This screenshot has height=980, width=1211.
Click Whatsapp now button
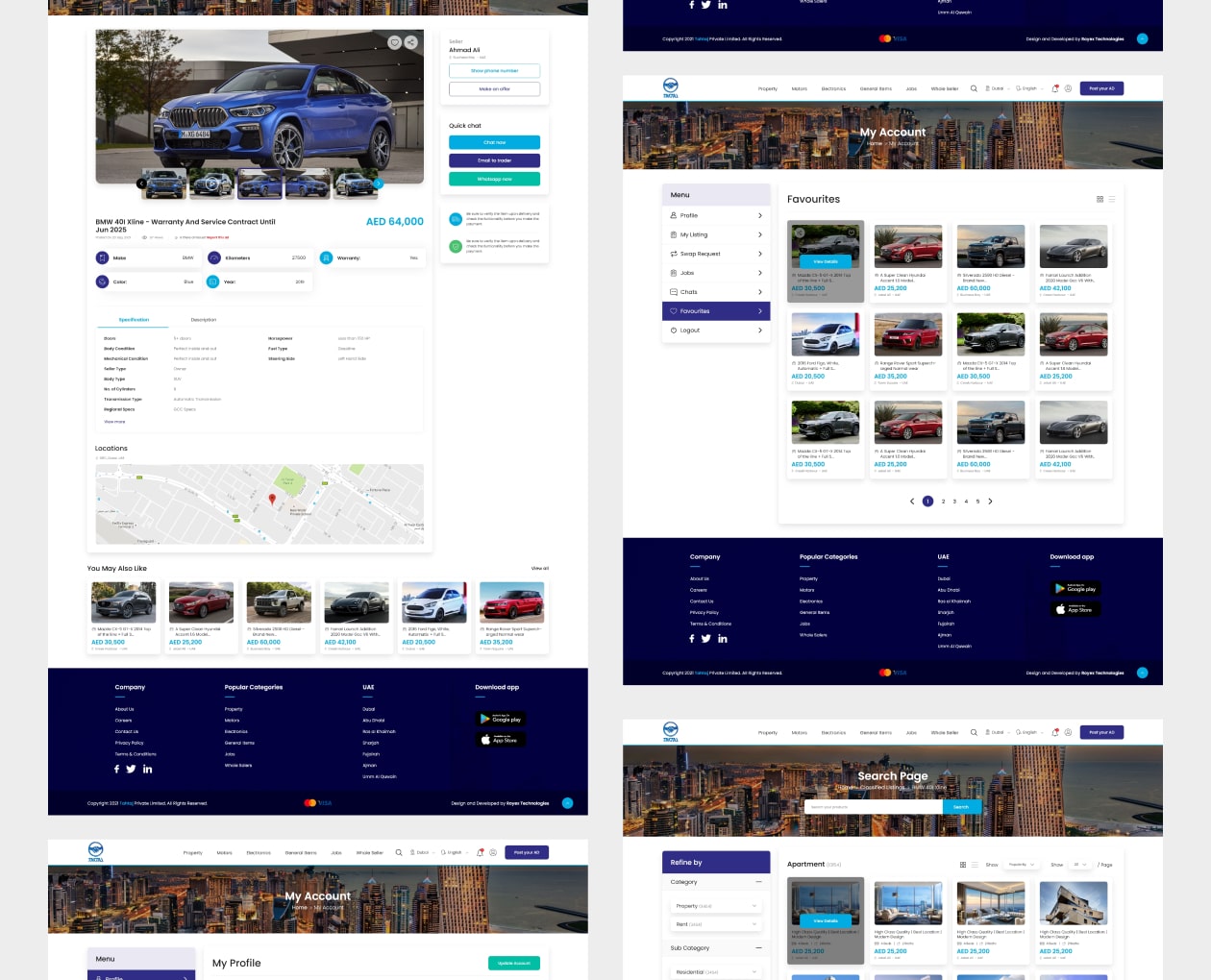click(494, 179)
